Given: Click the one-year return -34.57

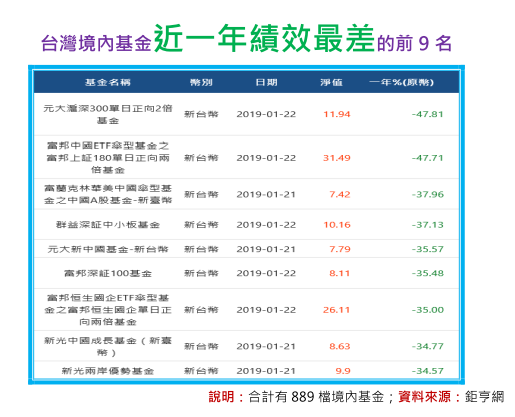Looking at the screenshot, I should [427, 371].
